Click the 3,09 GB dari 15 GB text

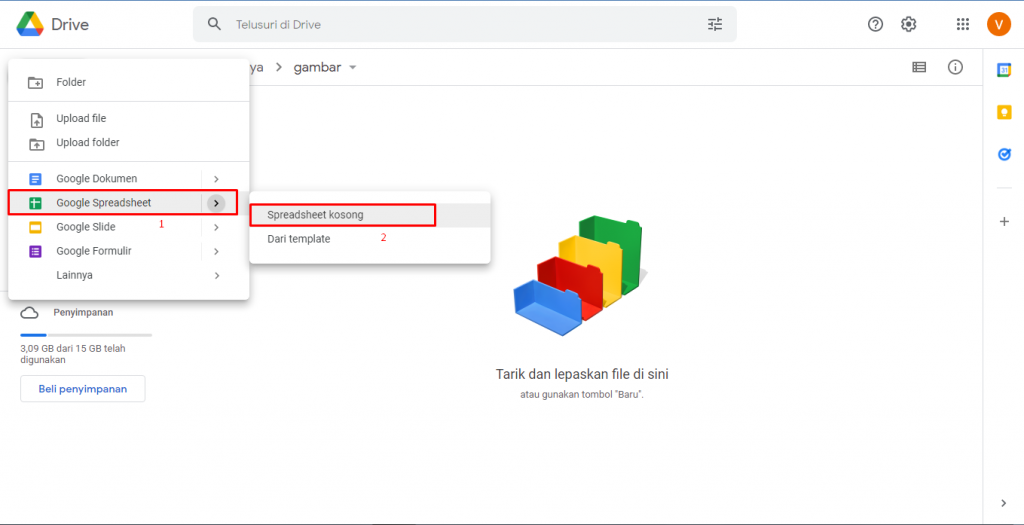pos(73,354)
